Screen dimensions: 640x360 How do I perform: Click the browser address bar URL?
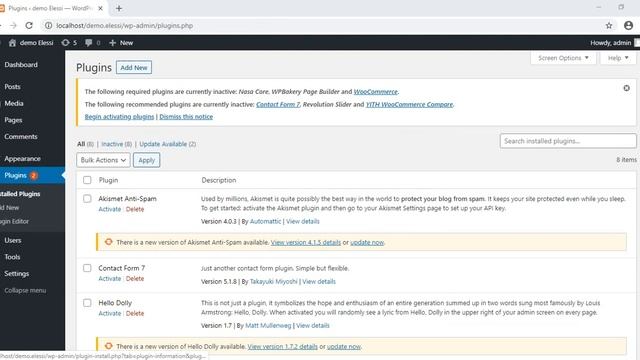(124, 25)
